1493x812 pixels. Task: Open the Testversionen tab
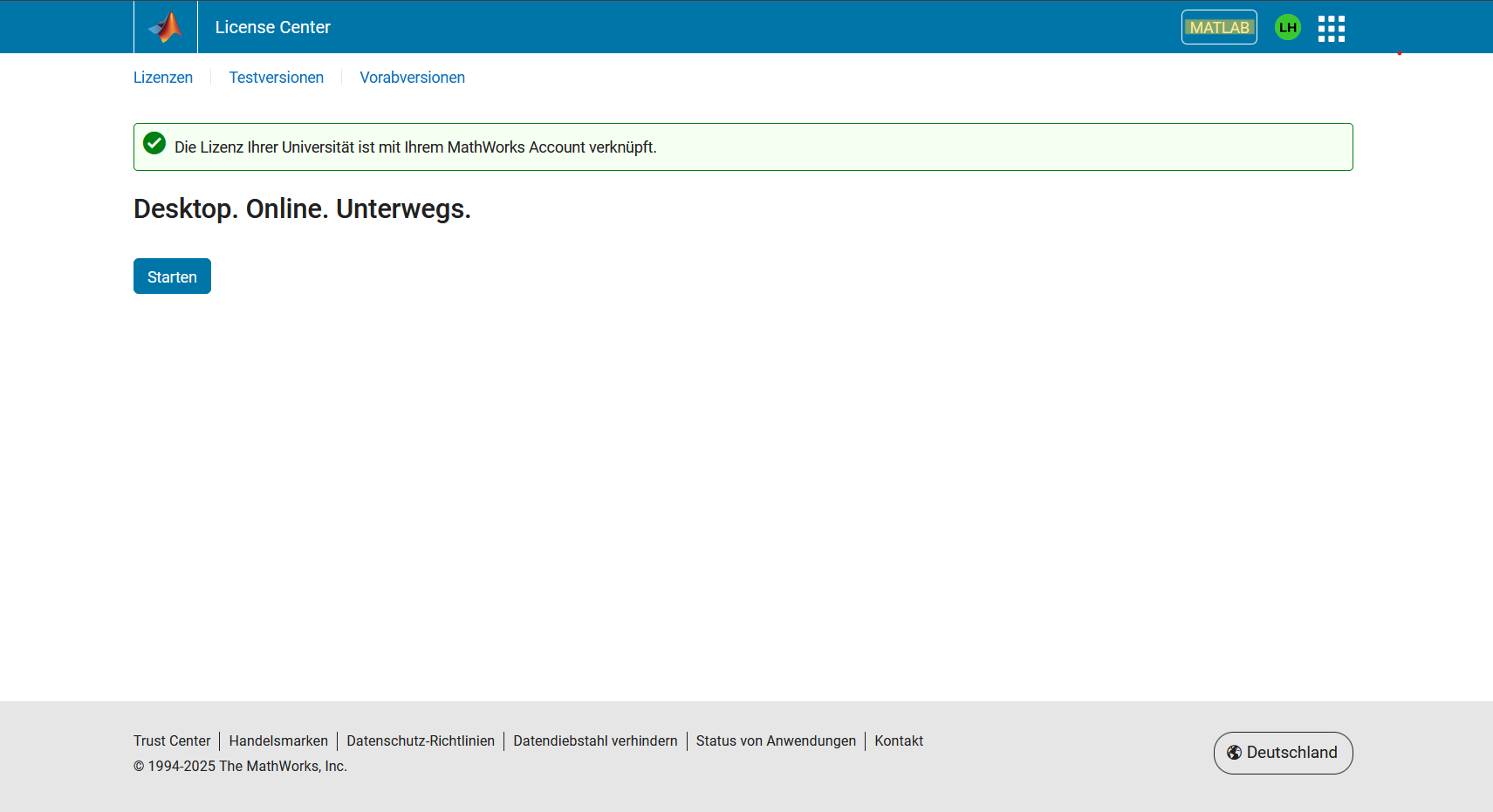tap(276, 78)
